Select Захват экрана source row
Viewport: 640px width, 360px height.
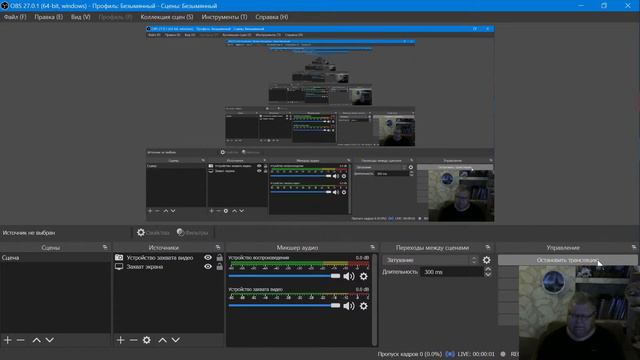169,267
